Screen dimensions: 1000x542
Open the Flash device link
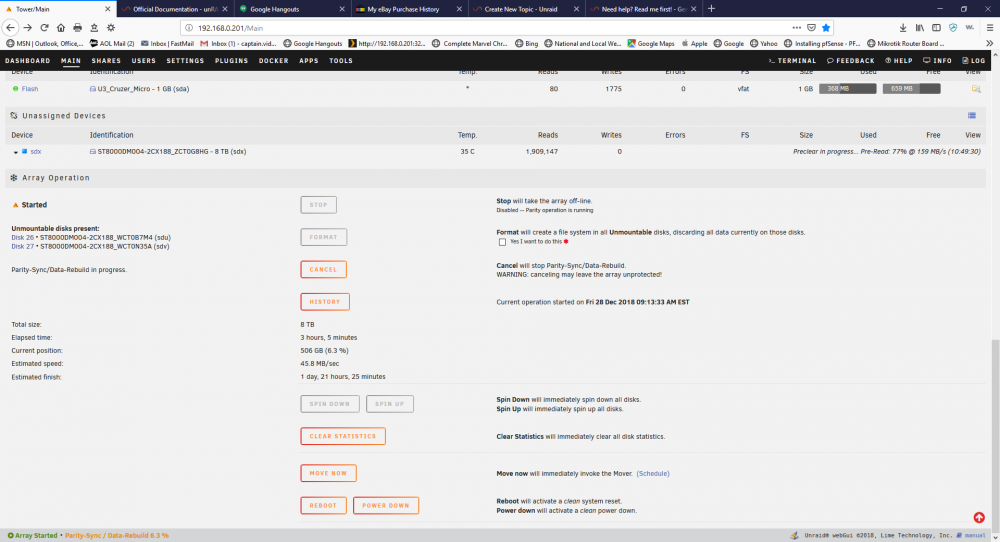point(29,89)
